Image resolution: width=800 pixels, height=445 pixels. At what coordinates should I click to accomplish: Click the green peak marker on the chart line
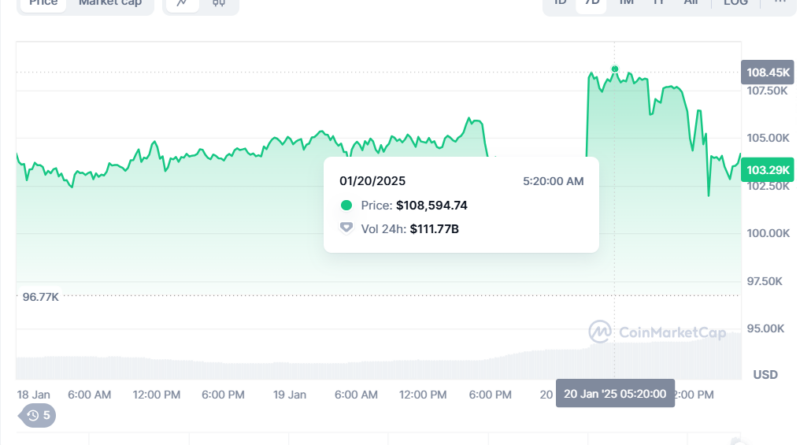[614, 69]
